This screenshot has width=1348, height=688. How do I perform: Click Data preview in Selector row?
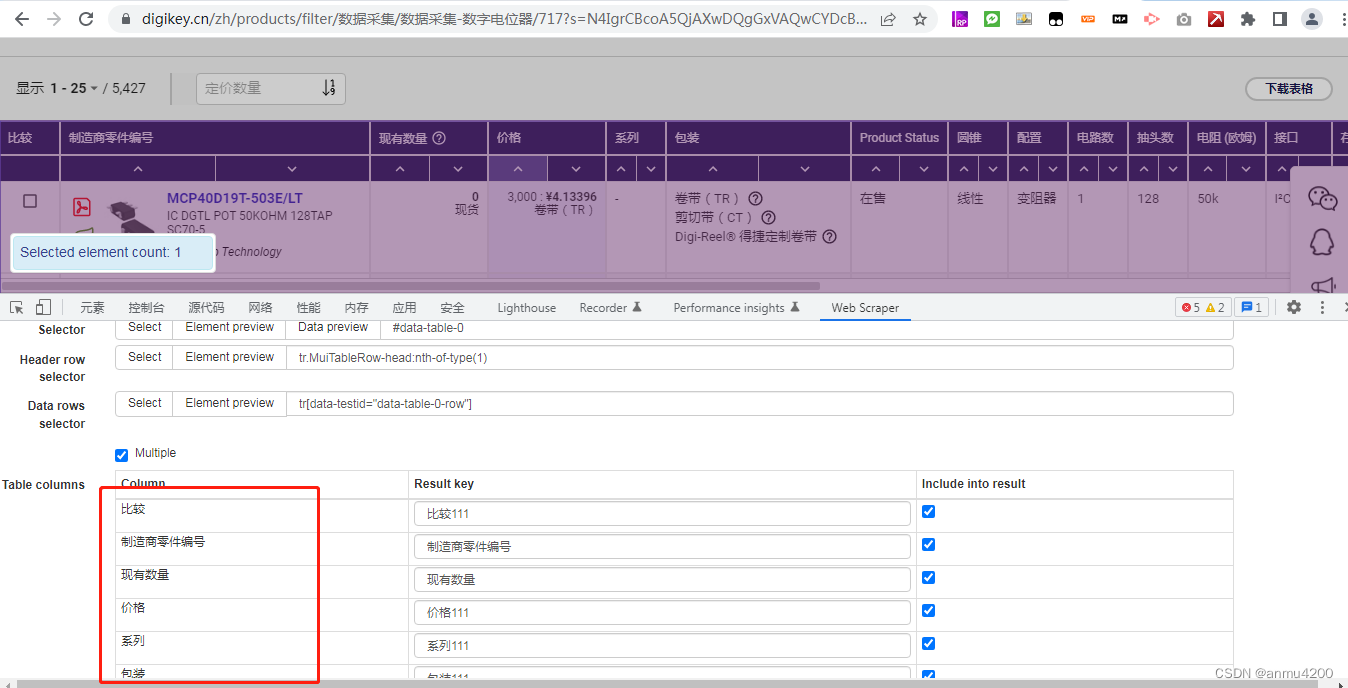tap(333, 328)
